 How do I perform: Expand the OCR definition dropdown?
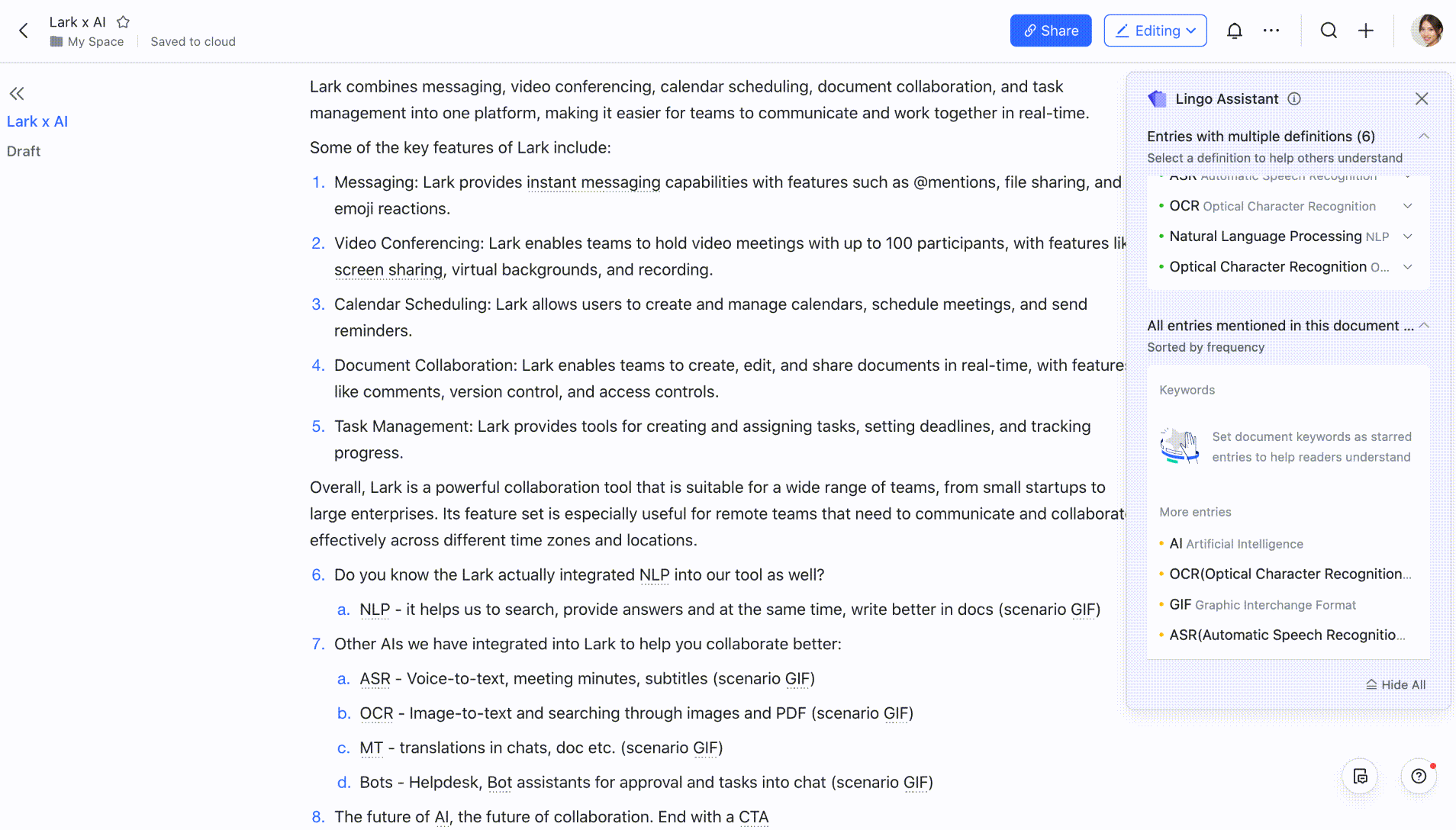tap(1408, 206)
